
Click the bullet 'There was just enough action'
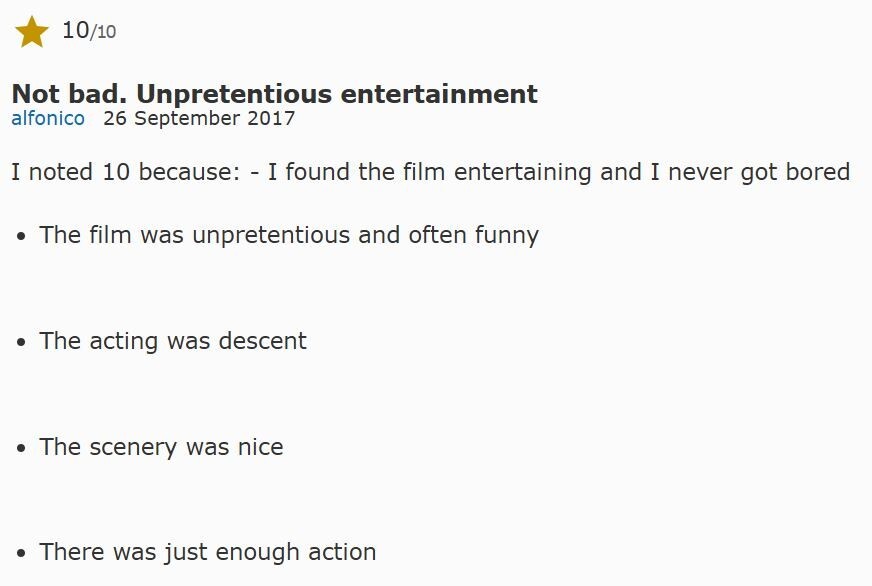pyautogui.click(x=208, y=552)
